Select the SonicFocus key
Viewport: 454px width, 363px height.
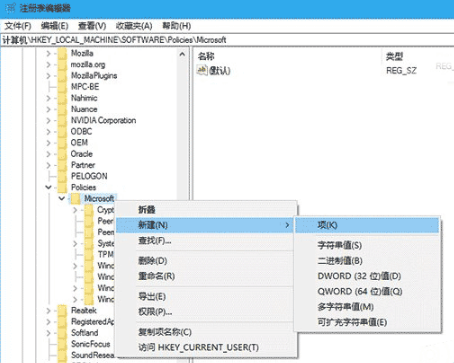click(90, 344)
